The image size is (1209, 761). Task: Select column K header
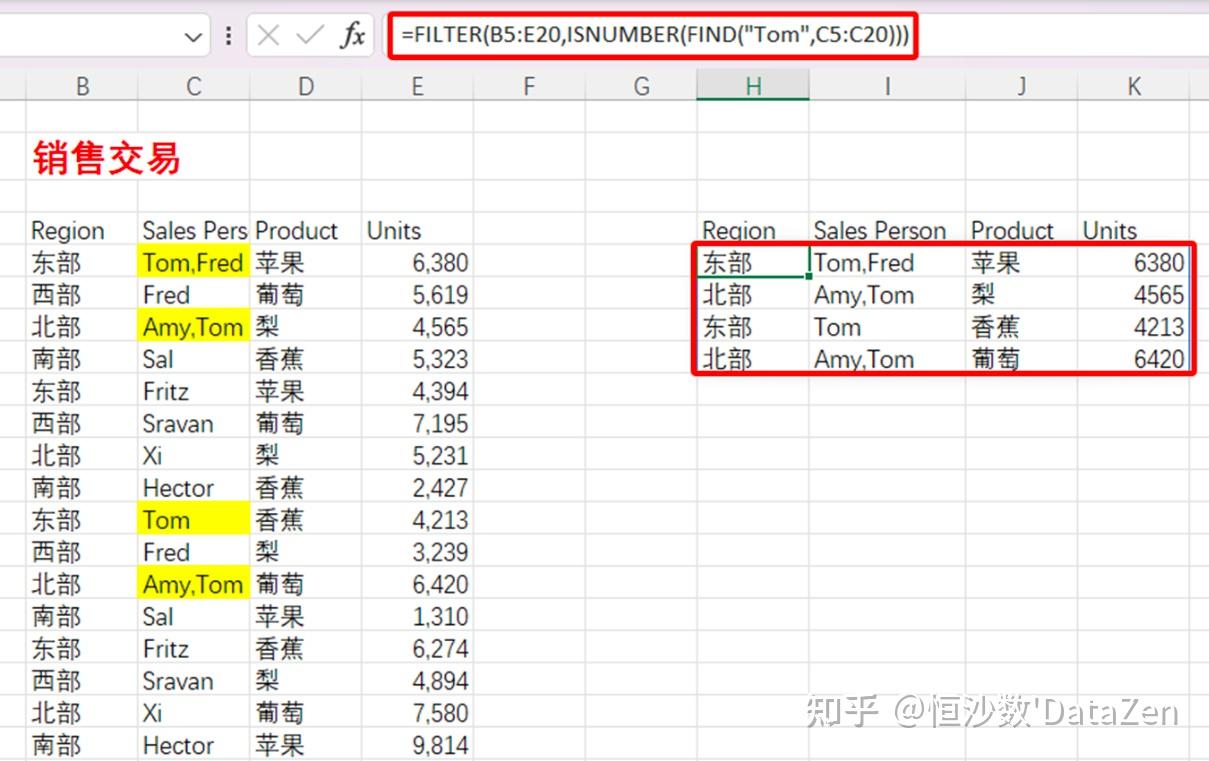(x=1133, y=87)
